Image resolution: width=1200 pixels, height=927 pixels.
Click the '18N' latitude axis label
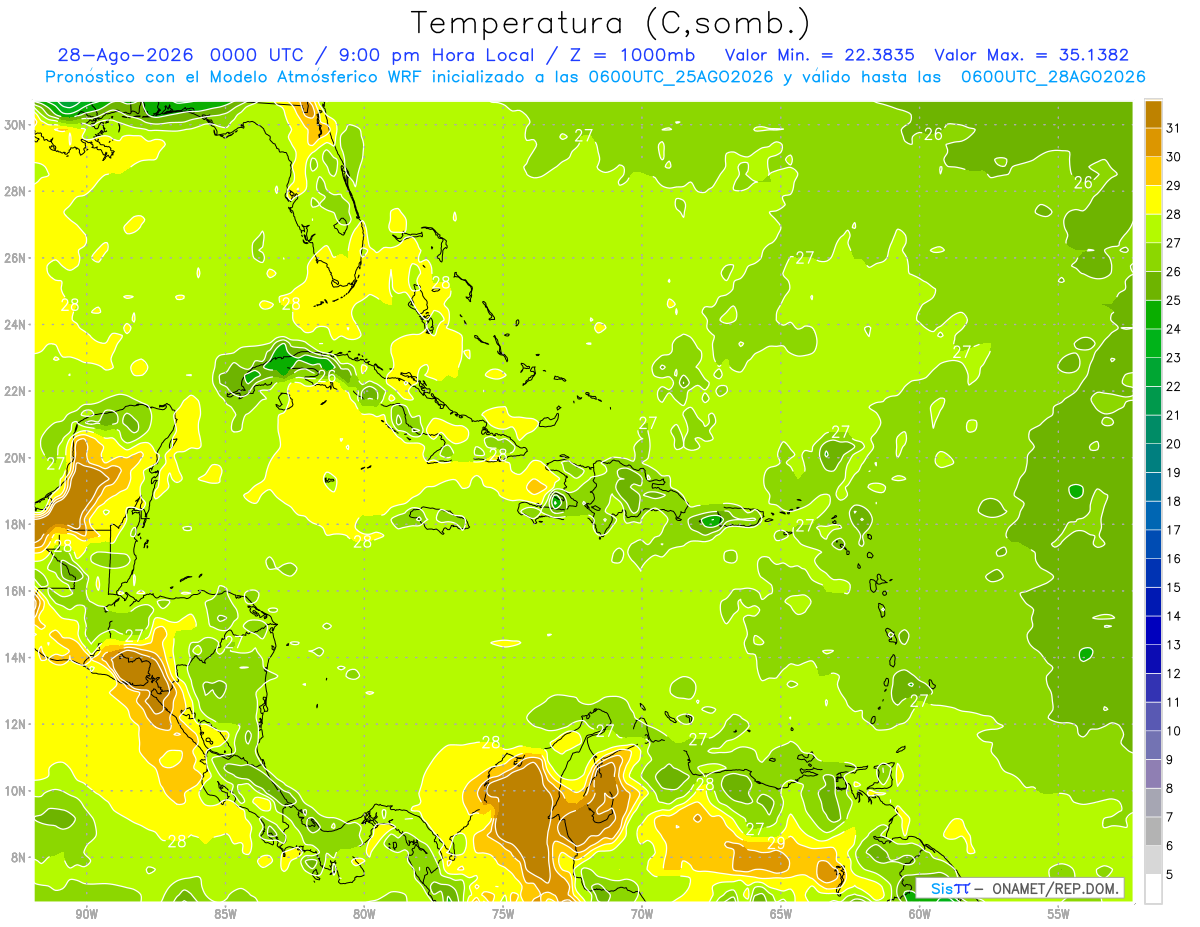coord(17,524)
